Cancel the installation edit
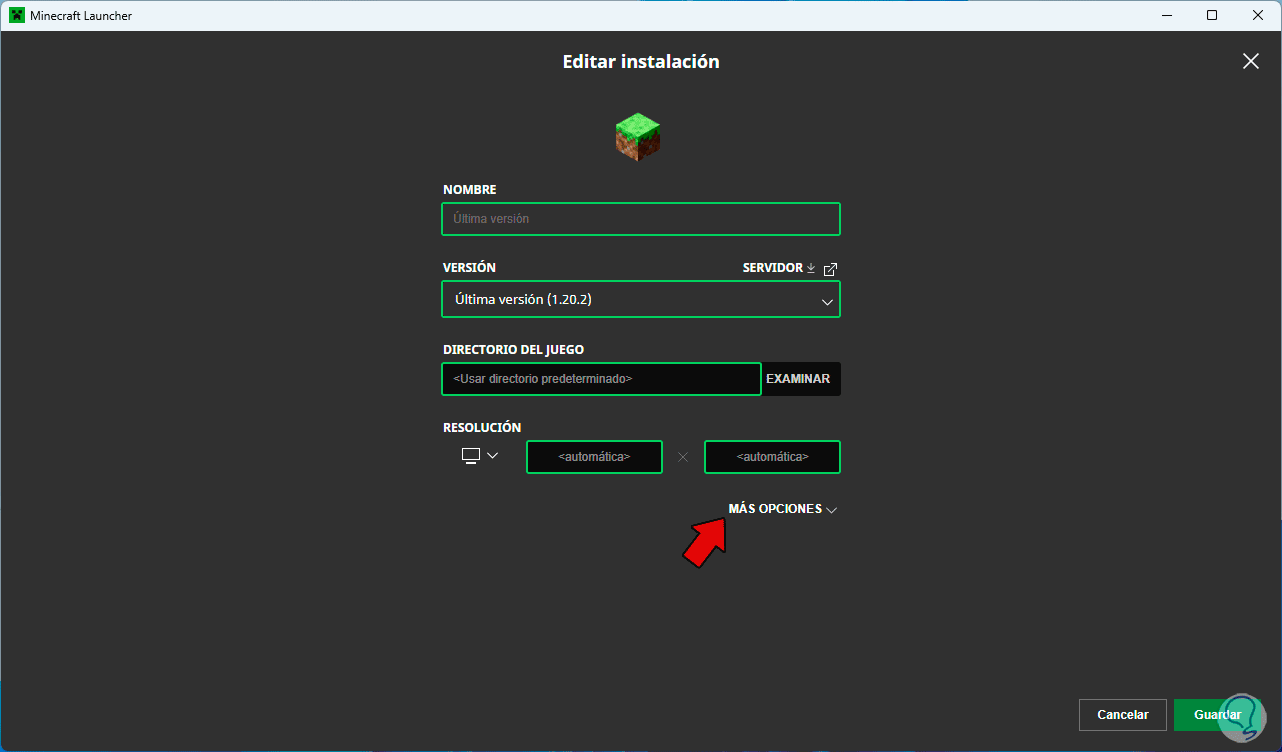This screenshot has height=752, width=1282. pyautogui.click(x=1123, y=715)
